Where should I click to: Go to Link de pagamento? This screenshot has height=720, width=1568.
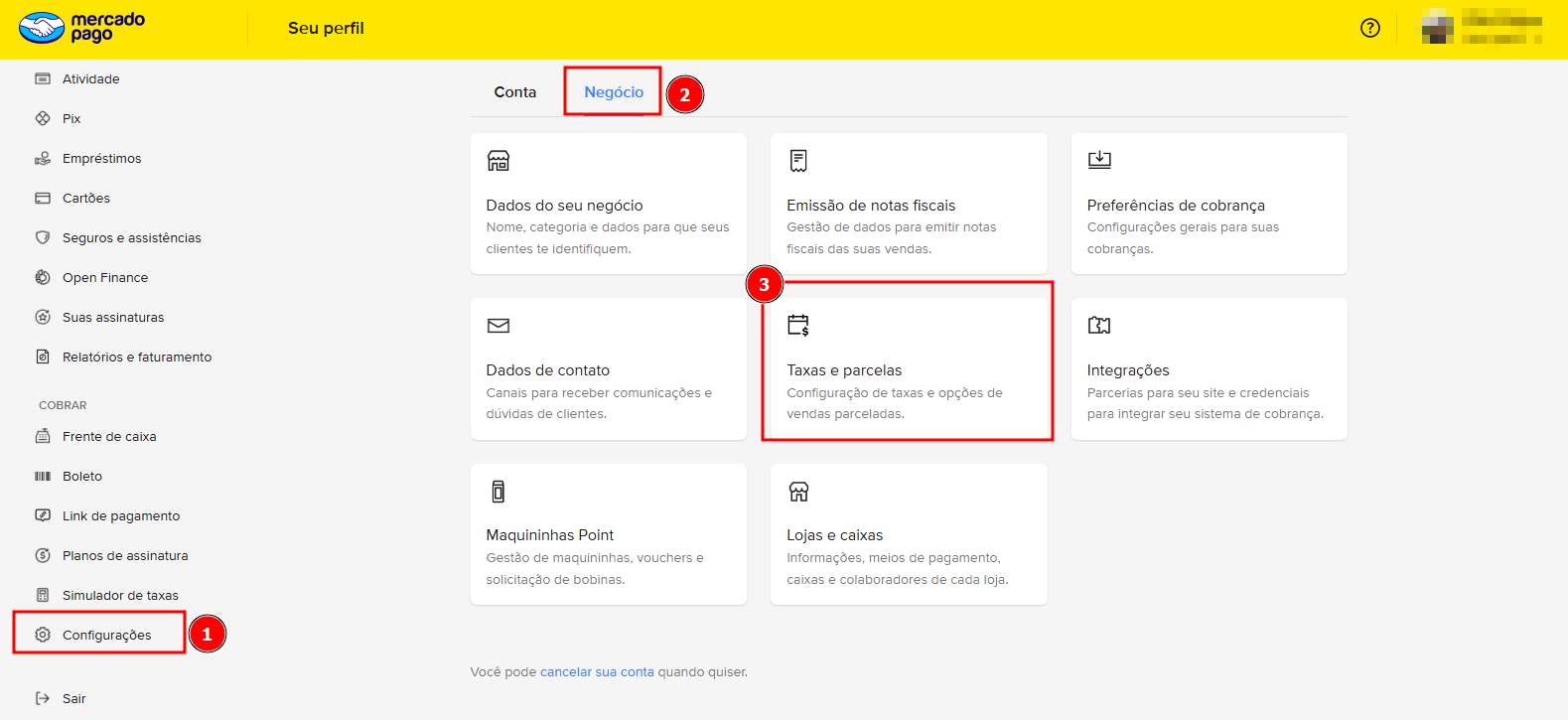(121, 516)
